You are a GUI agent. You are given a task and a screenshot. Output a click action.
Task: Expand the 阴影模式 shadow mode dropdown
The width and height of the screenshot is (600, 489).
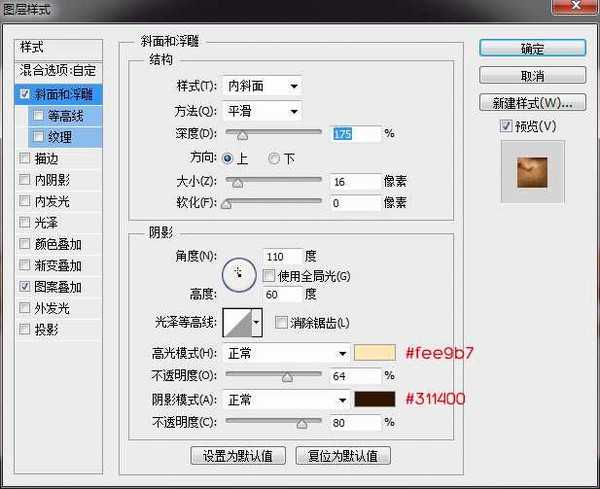tap(286, 399)
